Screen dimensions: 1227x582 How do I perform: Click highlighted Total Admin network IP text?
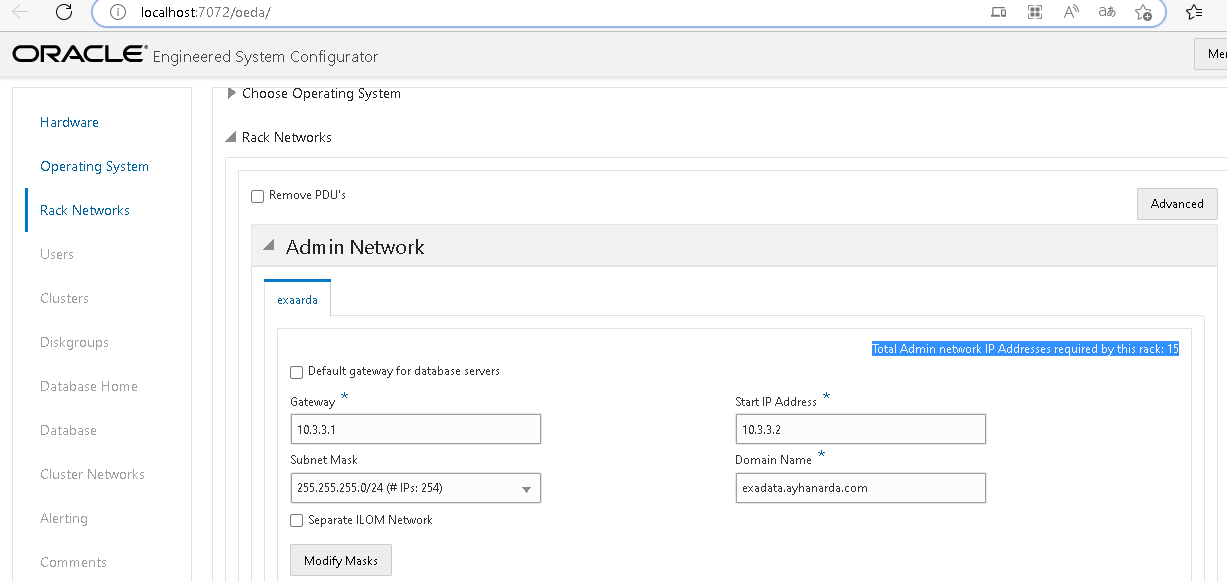[1025, 349]
